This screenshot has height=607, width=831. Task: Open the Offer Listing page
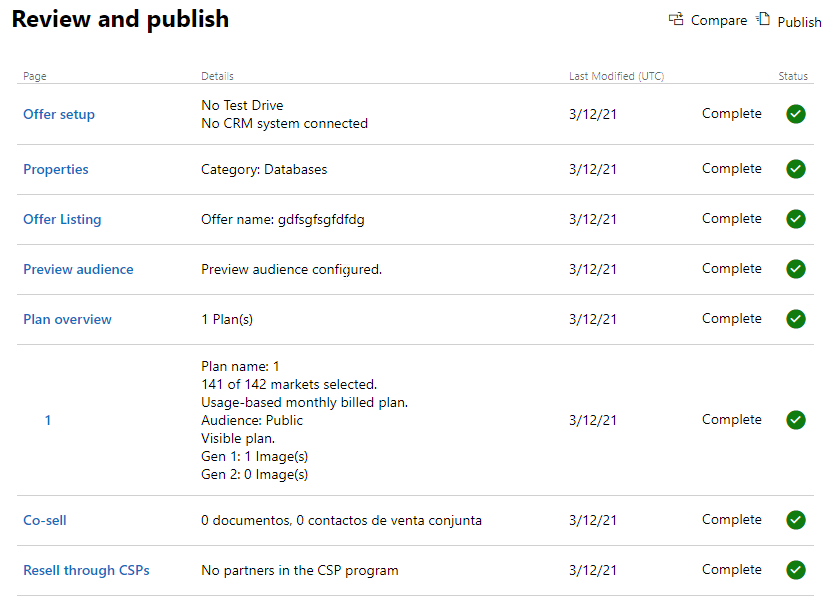pos(62,219)
